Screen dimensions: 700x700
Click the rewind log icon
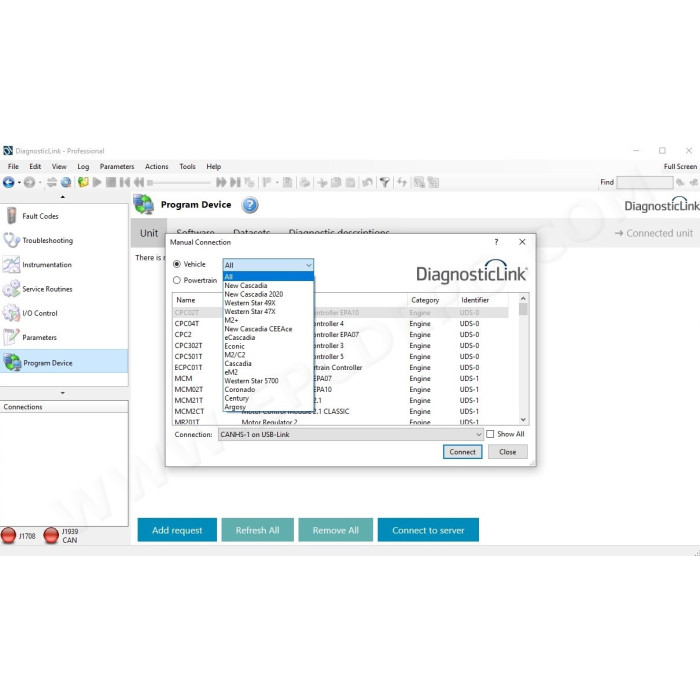point(139,182)
